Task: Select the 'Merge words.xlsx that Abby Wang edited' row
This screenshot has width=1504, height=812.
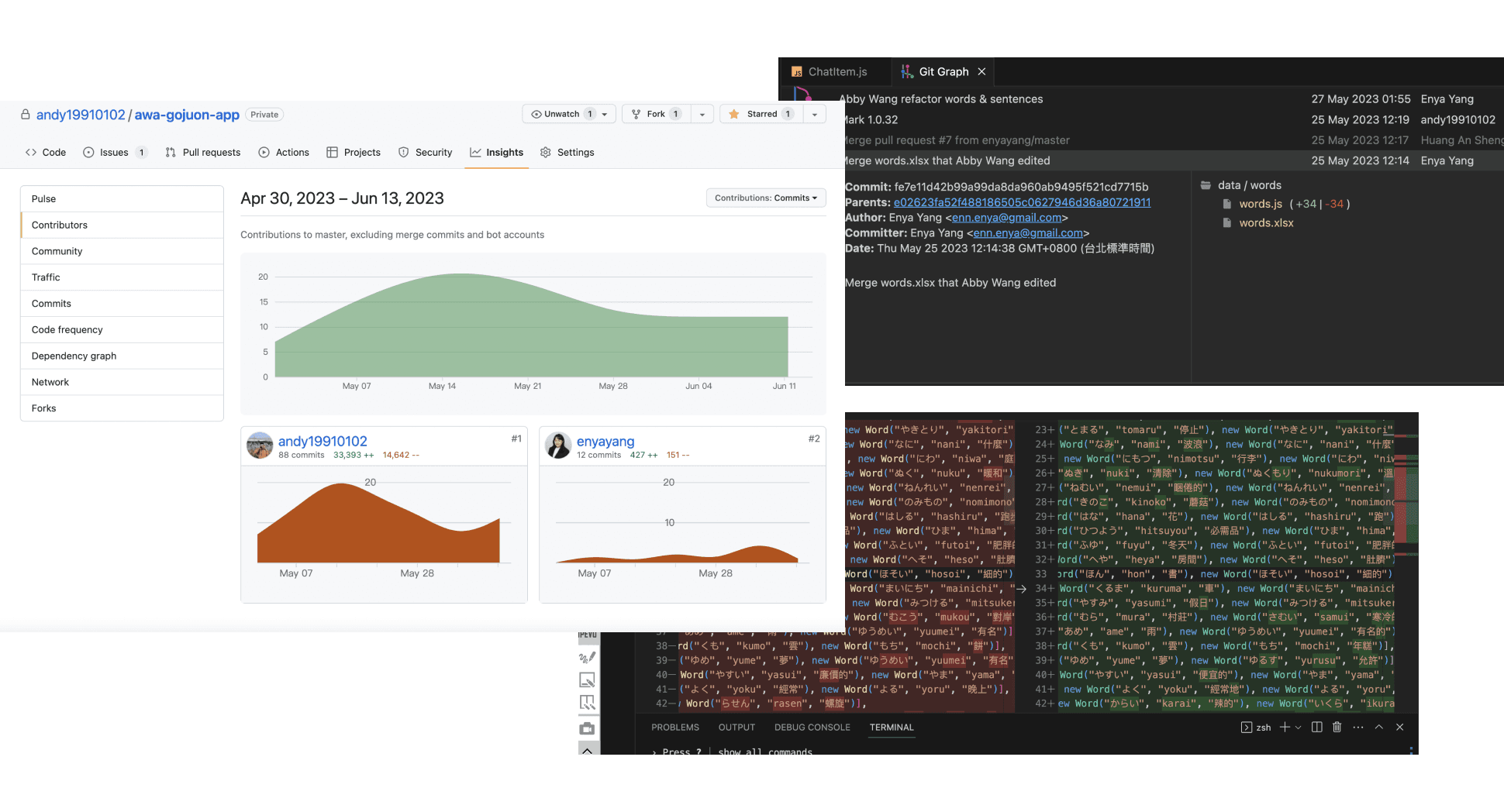Action: point(1172,160)
